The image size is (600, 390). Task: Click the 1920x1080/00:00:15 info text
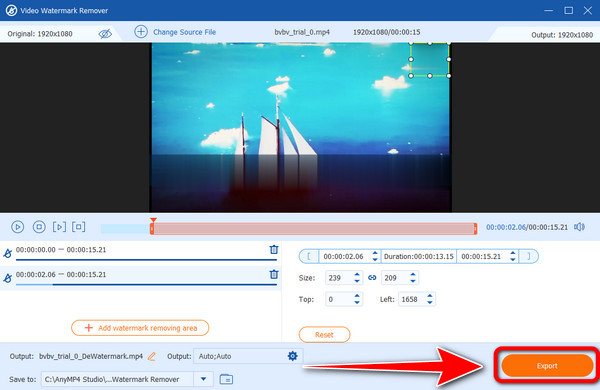point(386,32)
